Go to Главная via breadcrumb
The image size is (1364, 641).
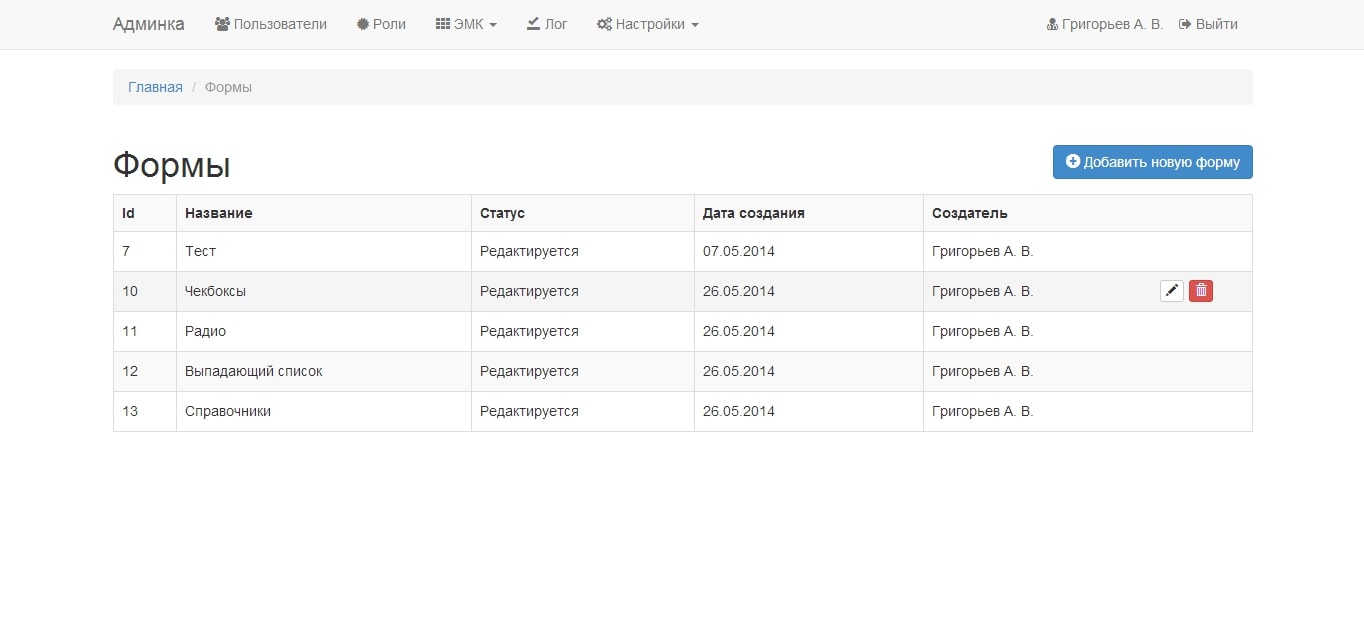point(155,87)
